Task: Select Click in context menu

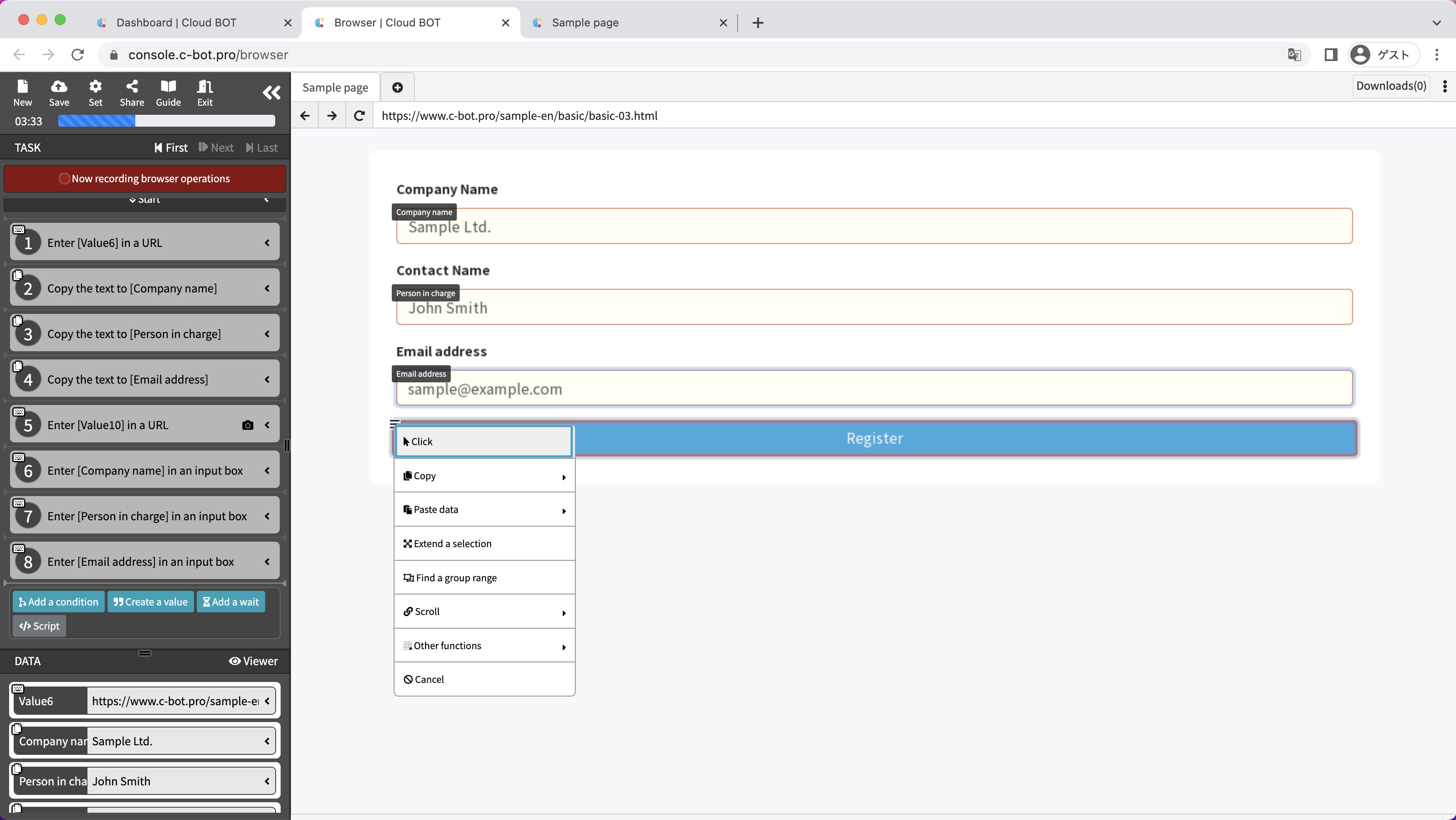Action: click(x=484, y=442)
